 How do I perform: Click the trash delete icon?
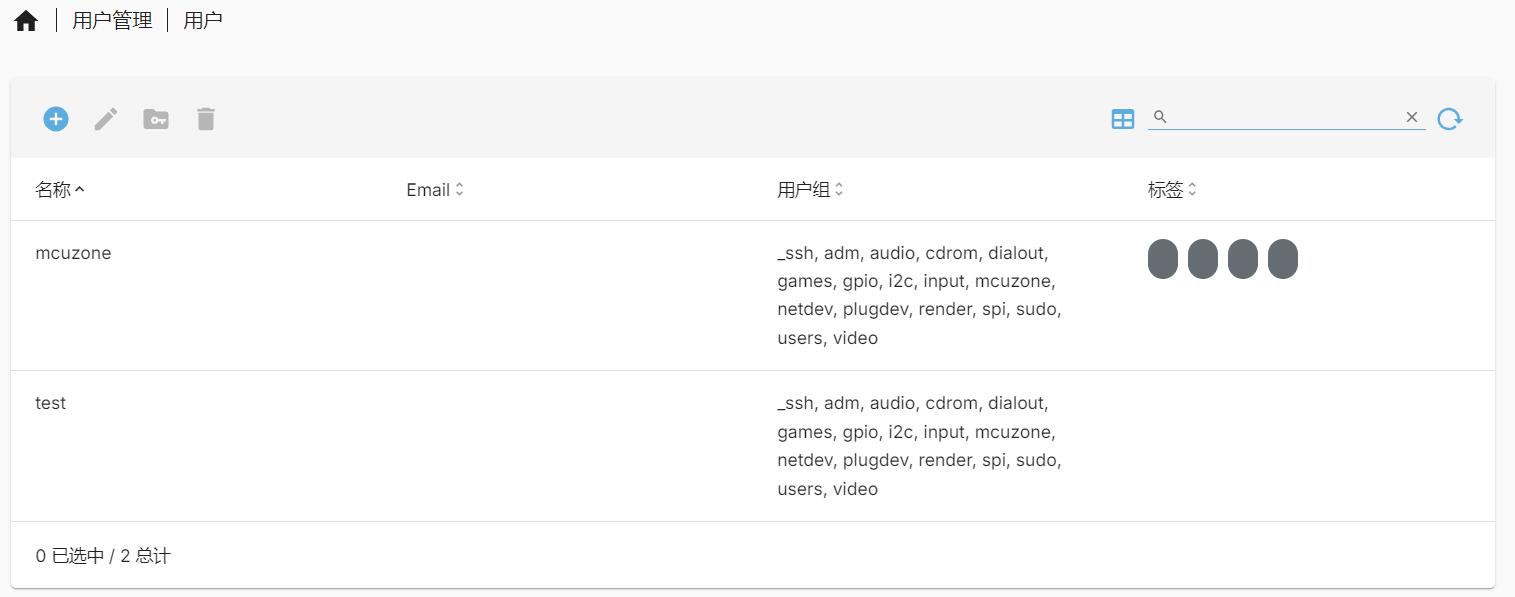(x=206, y=119)
